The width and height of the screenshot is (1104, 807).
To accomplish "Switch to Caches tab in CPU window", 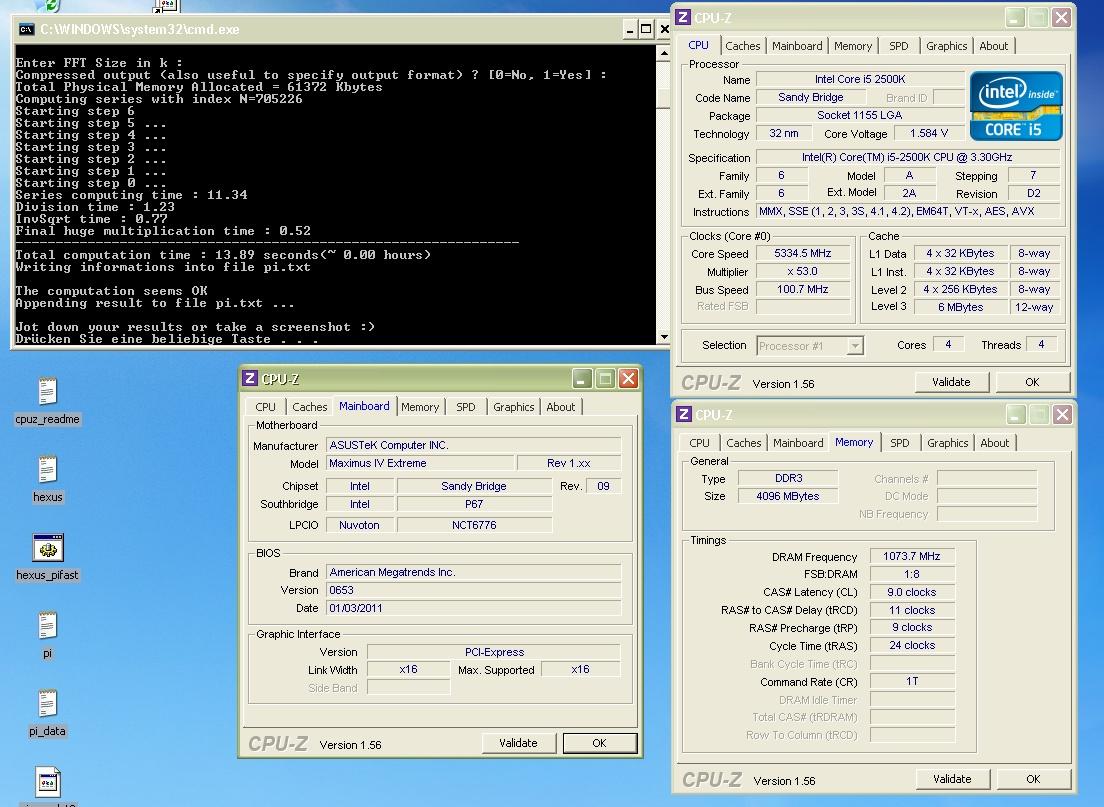I will [742, 46].
